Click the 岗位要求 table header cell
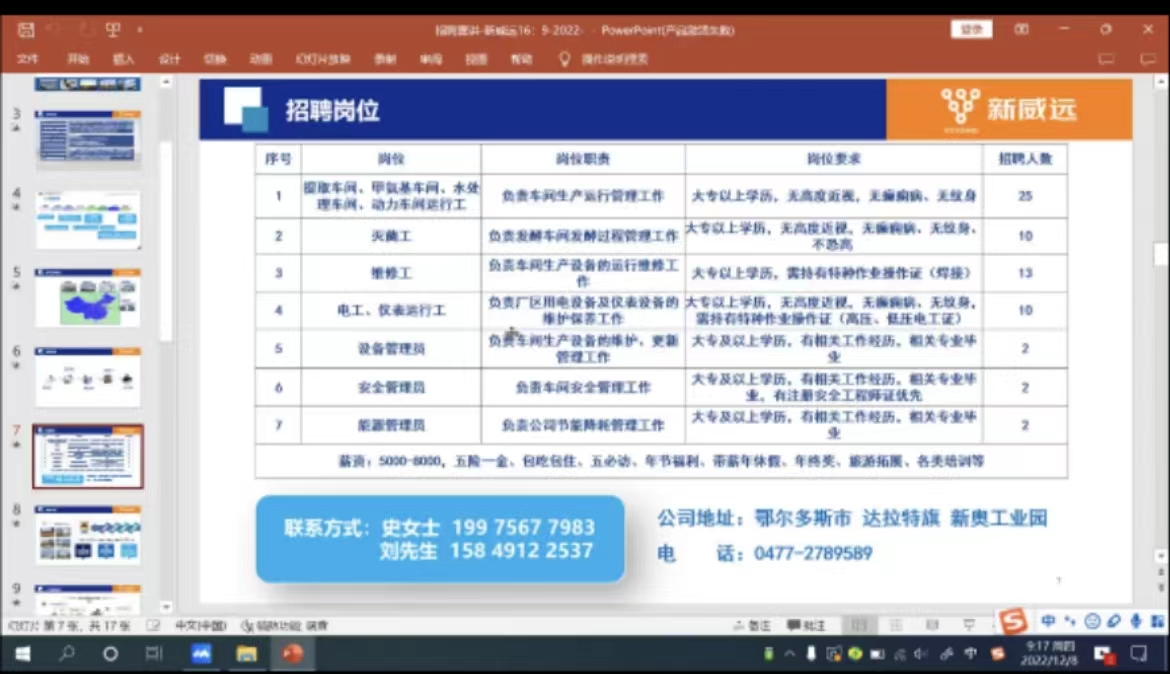This screenshot has width=1170, height=674. 833,159
